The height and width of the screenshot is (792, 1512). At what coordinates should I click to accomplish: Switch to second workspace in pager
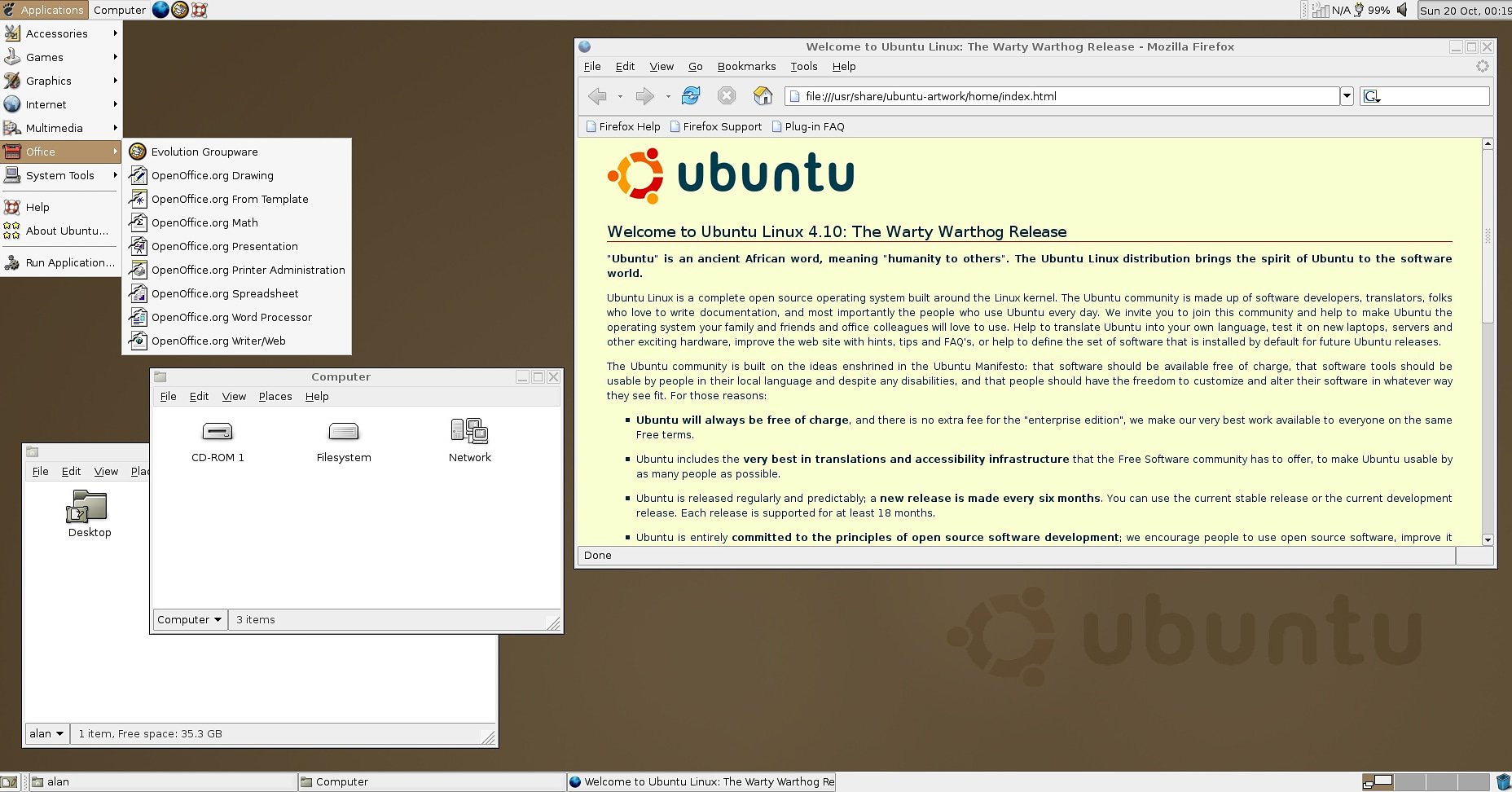1409,782
